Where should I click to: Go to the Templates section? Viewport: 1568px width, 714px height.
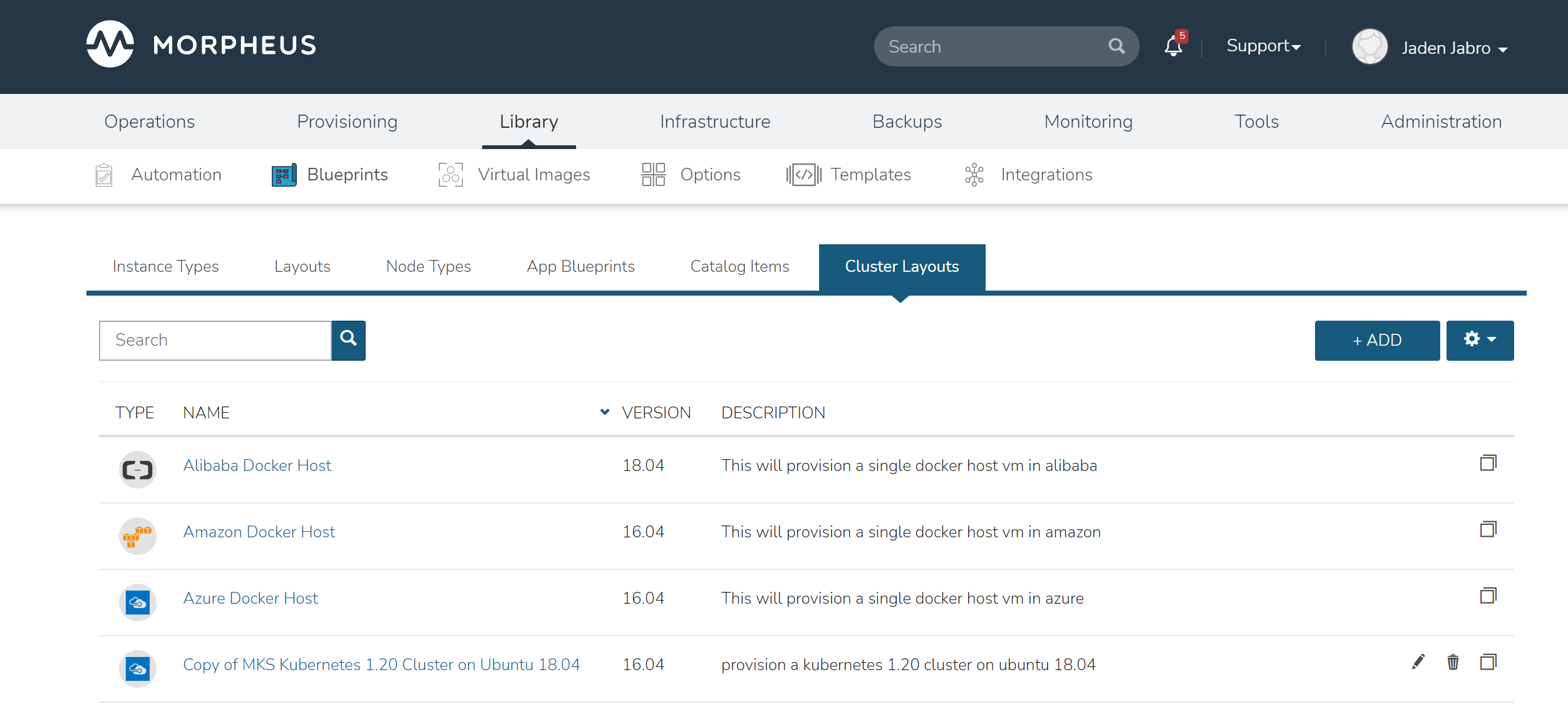pos(870,175)
